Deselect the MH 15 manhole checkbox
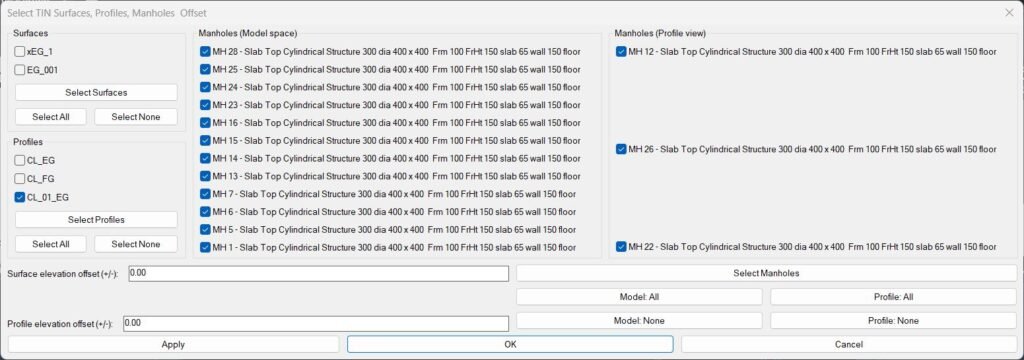The height and width of the screenshot is (360, 1024). pos(205,140)
